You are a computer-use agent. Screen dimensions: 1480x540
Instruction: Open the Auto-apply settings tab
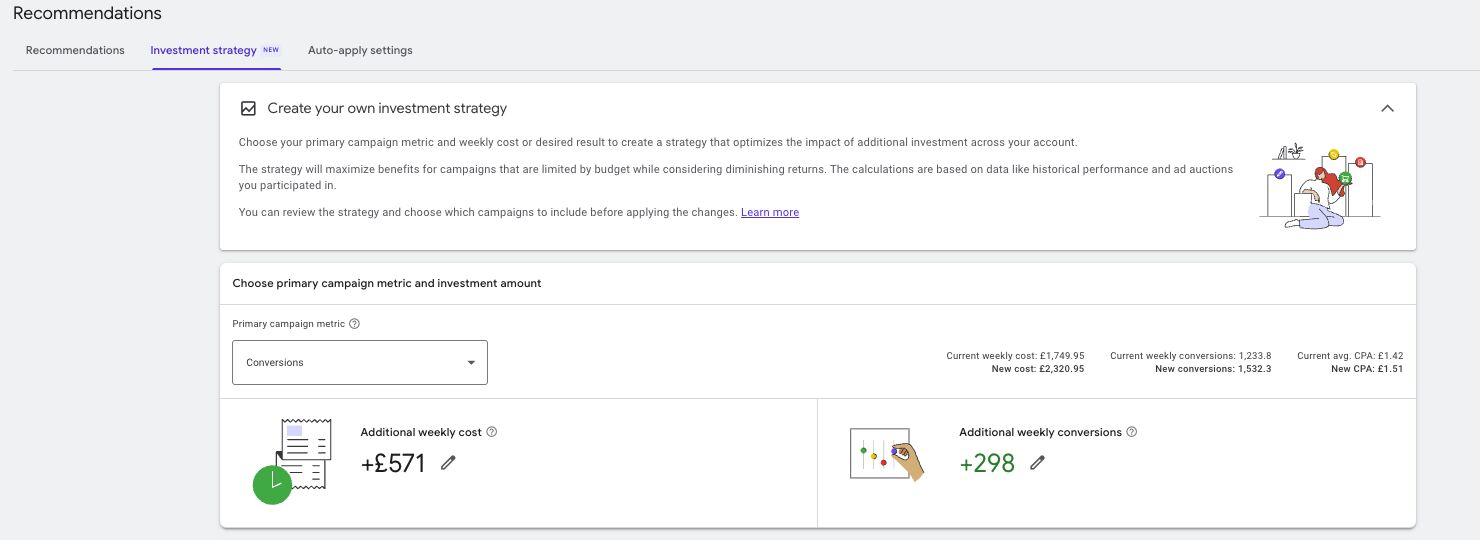[360, 50]
